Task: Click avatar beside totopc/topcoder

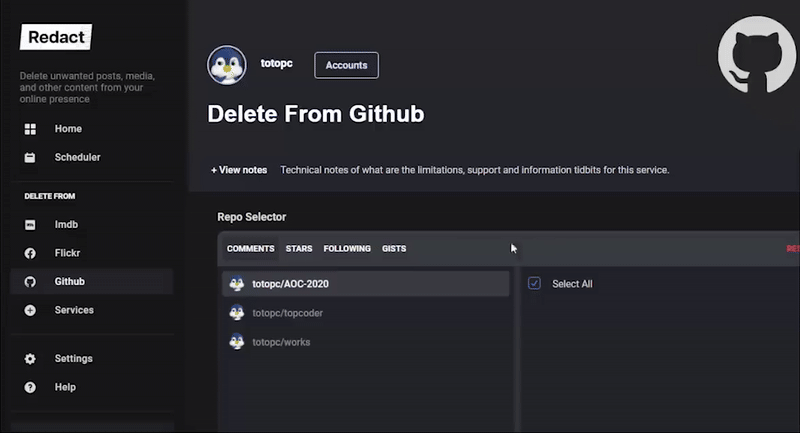Action: pos(237,313)
